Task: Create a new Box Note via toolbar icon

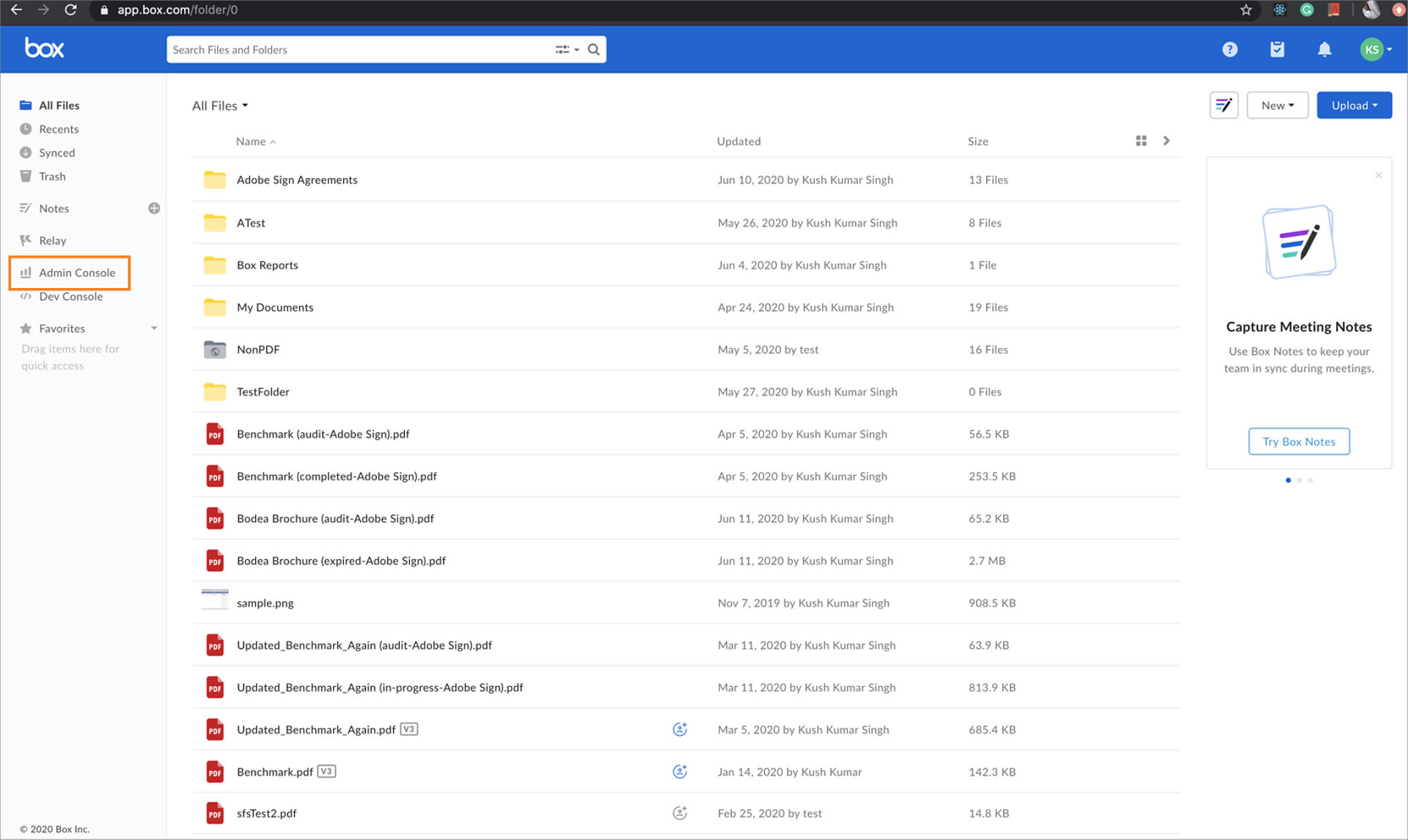Action: click(x=1224, y=106)
